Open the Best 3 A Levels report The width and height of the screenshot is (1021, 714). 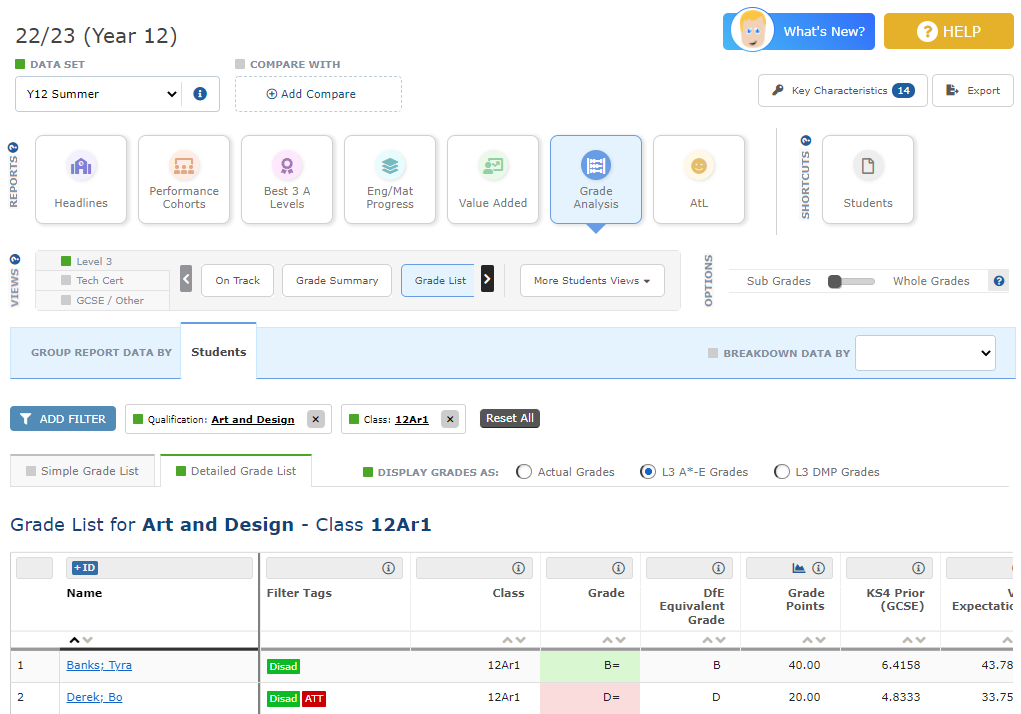[x=287, y=180]
